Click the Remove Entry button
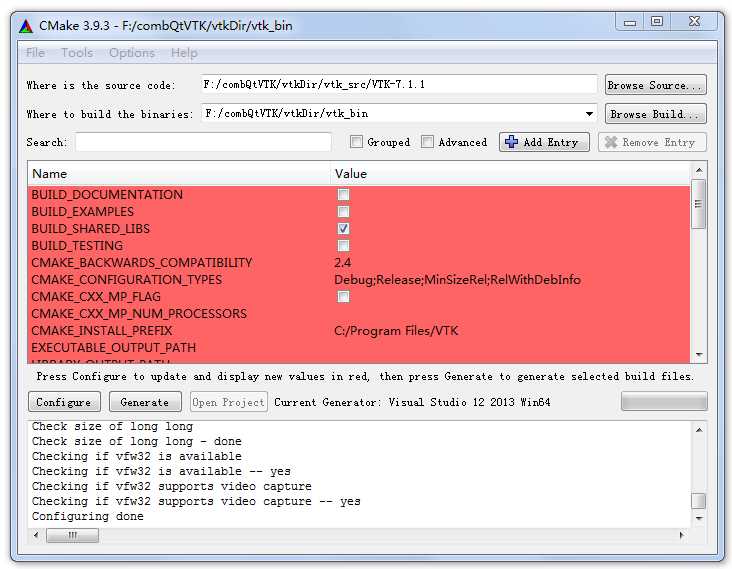The height and width of the screenshot is (569, 732). point(652,142)
